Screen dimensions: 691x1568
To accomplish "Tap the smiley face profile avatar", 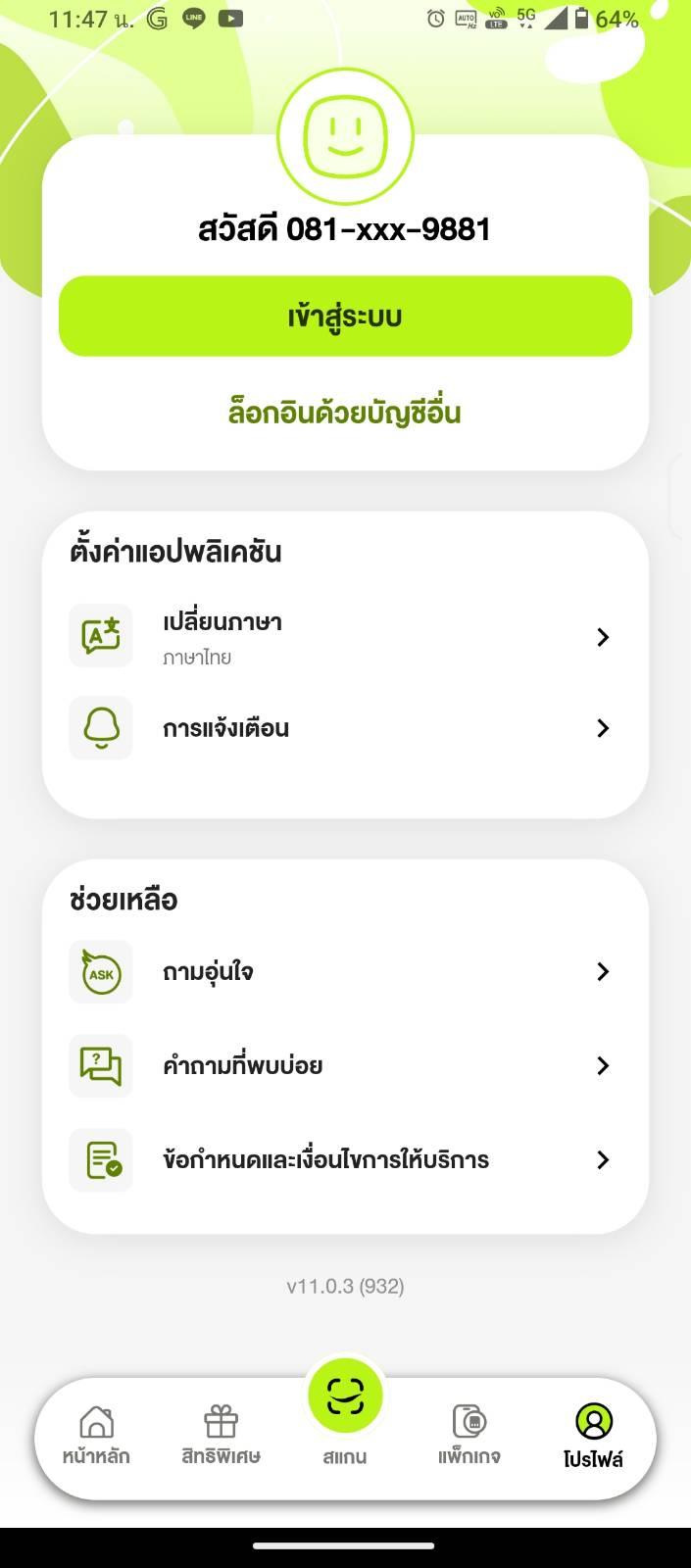I will 345,136.
